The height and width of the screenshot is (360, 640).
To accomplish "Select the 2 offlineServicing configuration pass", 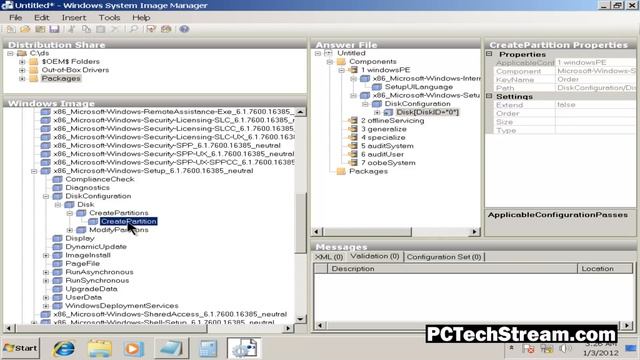I will pos(393,121).
